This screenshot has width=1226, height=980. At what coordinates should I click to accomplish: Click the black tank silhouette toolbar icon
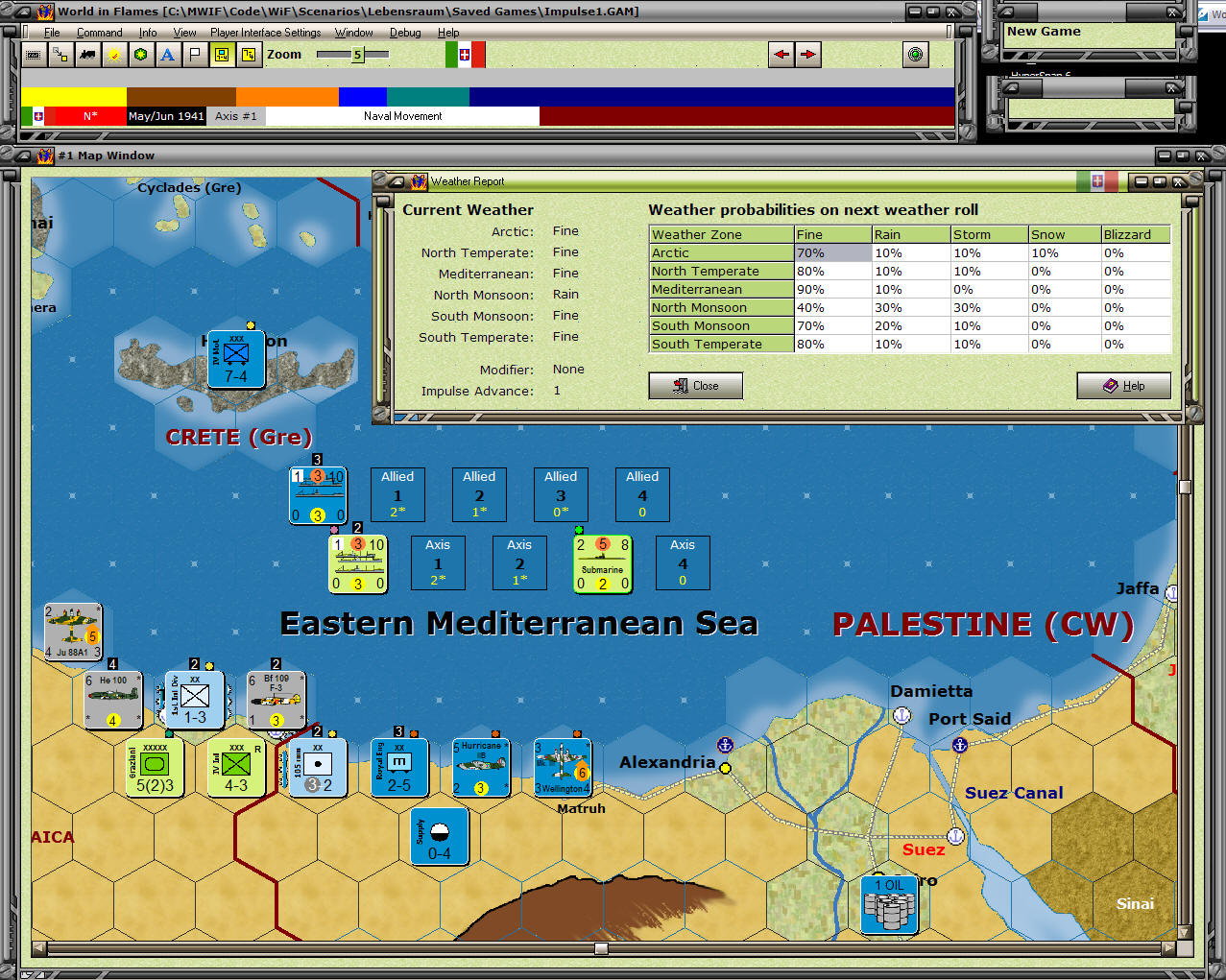[x=86, y=55]
